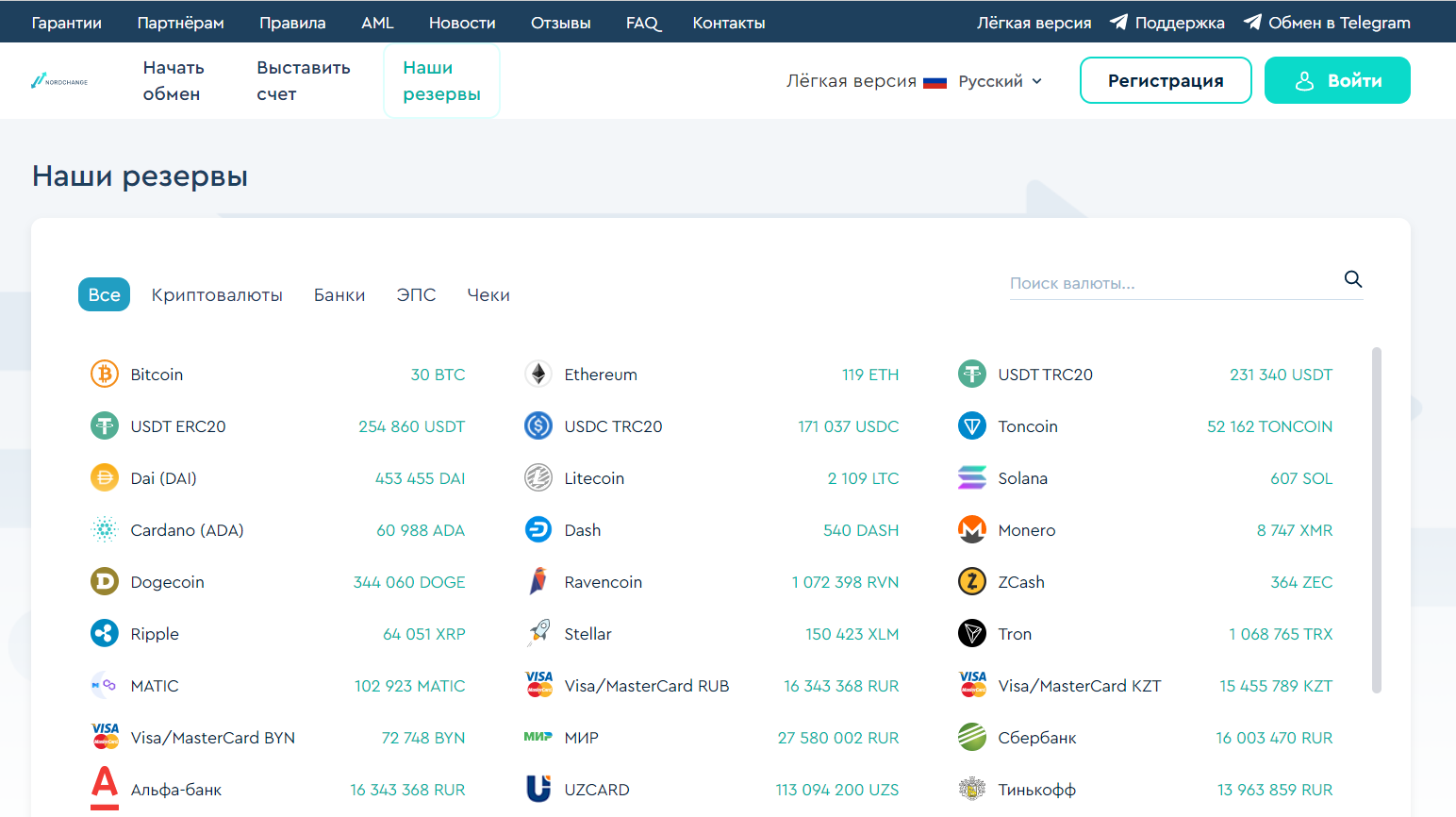Viewport: 1456px width, 817px height.
Task: Click the 52 162 TONCOIN amount
Action: pyautogui.click(x=1269, y=426)
